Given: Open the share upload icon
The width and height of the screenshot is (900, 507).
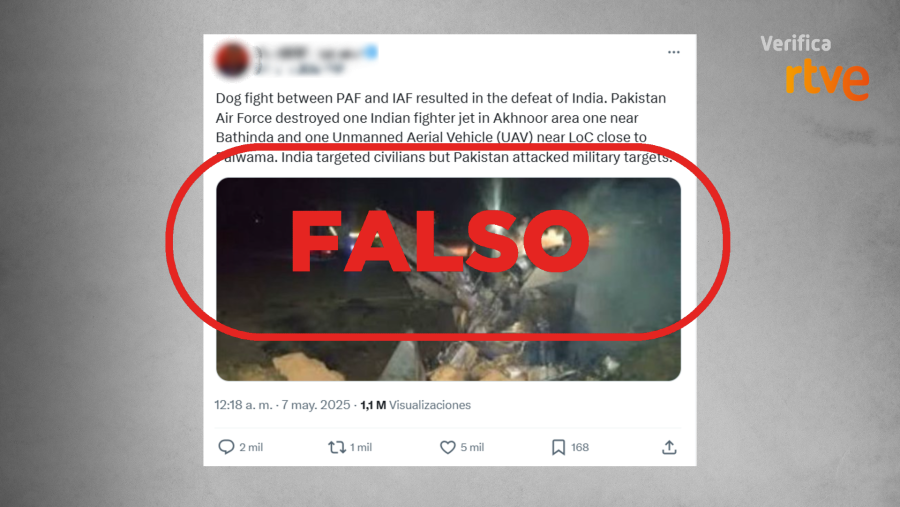Looking at the screenshot, I should [x=669, y=447].
